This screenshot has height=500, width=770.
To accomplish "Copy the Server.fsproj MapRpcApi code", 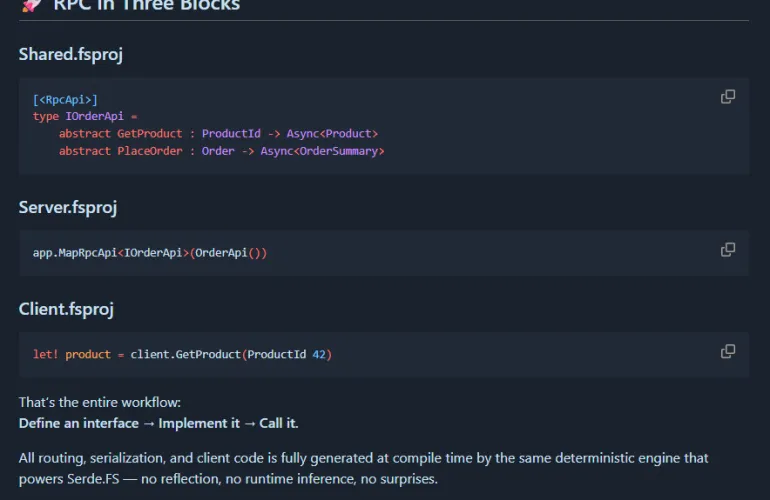I will coord(728,249).
